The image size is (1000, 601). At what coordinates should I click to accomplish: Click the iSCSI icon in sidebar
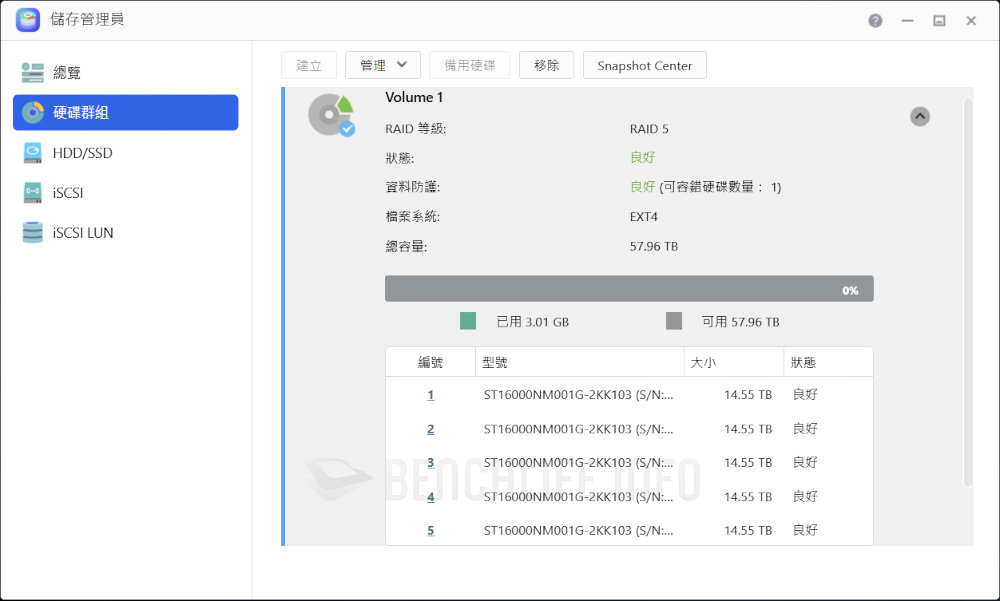click(x=33, y=192)
